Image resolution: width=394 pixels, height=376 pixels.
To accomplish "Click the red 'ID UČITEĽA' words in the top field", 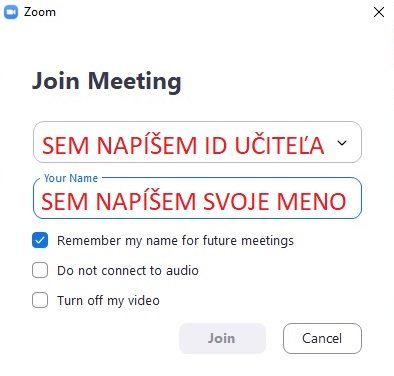I will pyautogui.click(x=264, y=145).
